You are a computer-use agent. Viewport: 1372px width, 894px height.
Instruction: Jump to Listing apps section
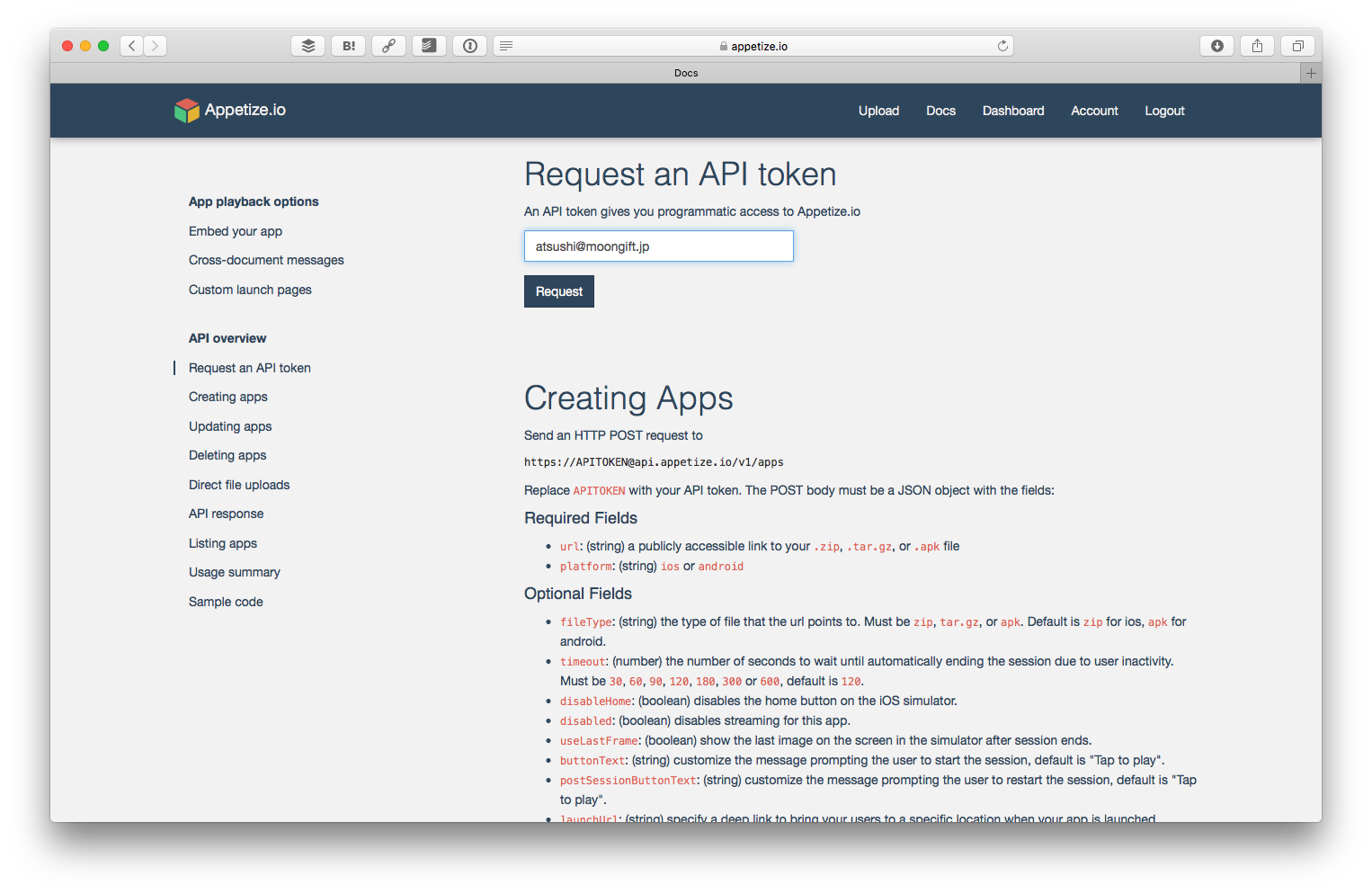(223, 543)
